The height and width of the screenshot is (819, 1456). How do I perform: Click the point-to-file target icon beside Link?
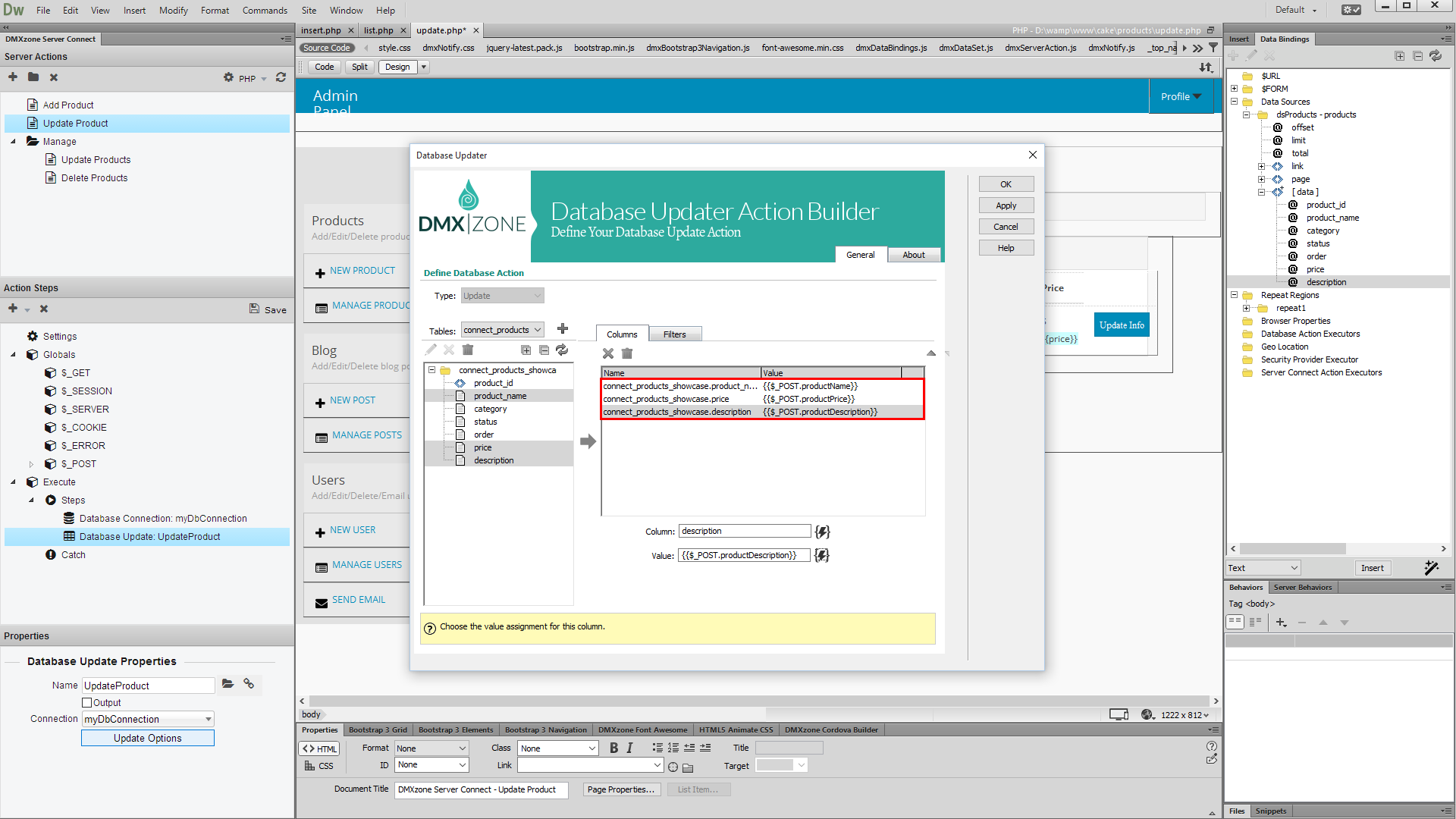coord(673,767)
